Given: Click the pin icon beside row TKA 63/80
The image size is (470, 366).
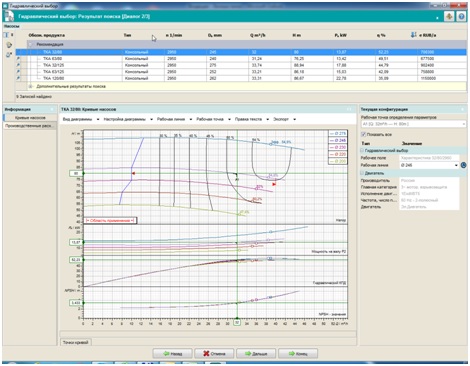Looking at the screenshot, I should tap(18, 59).
